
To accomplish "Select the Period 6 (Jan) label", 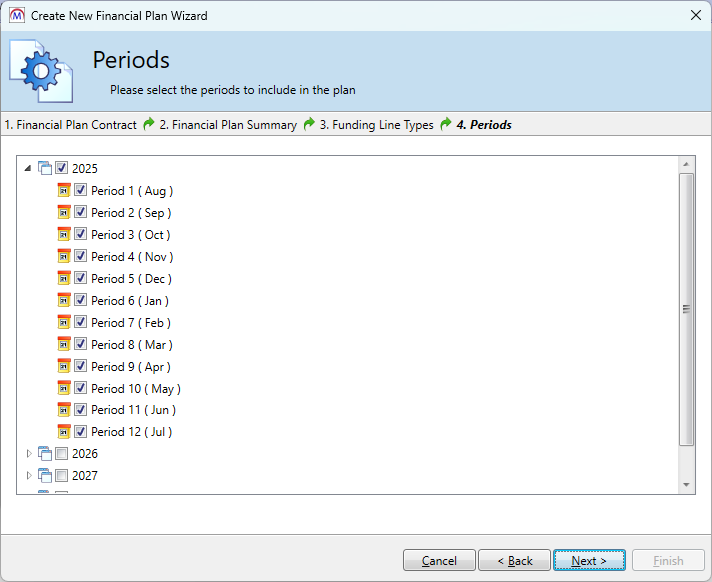I will (x=130, y=301).
